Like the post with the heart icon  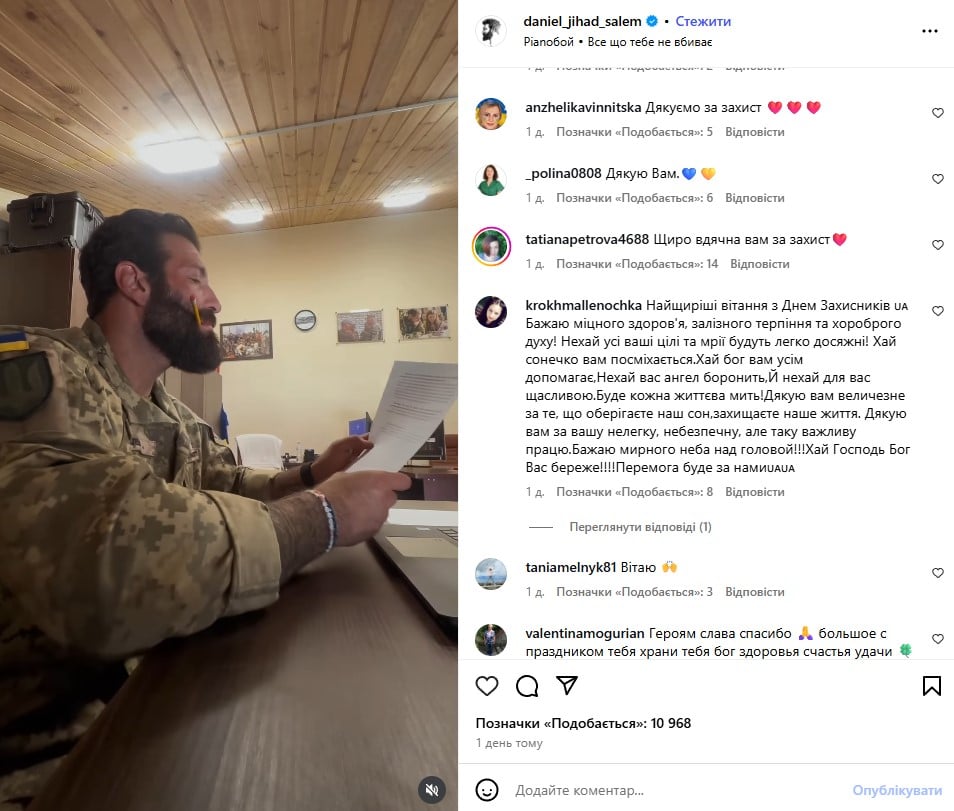tap(487, 686)
